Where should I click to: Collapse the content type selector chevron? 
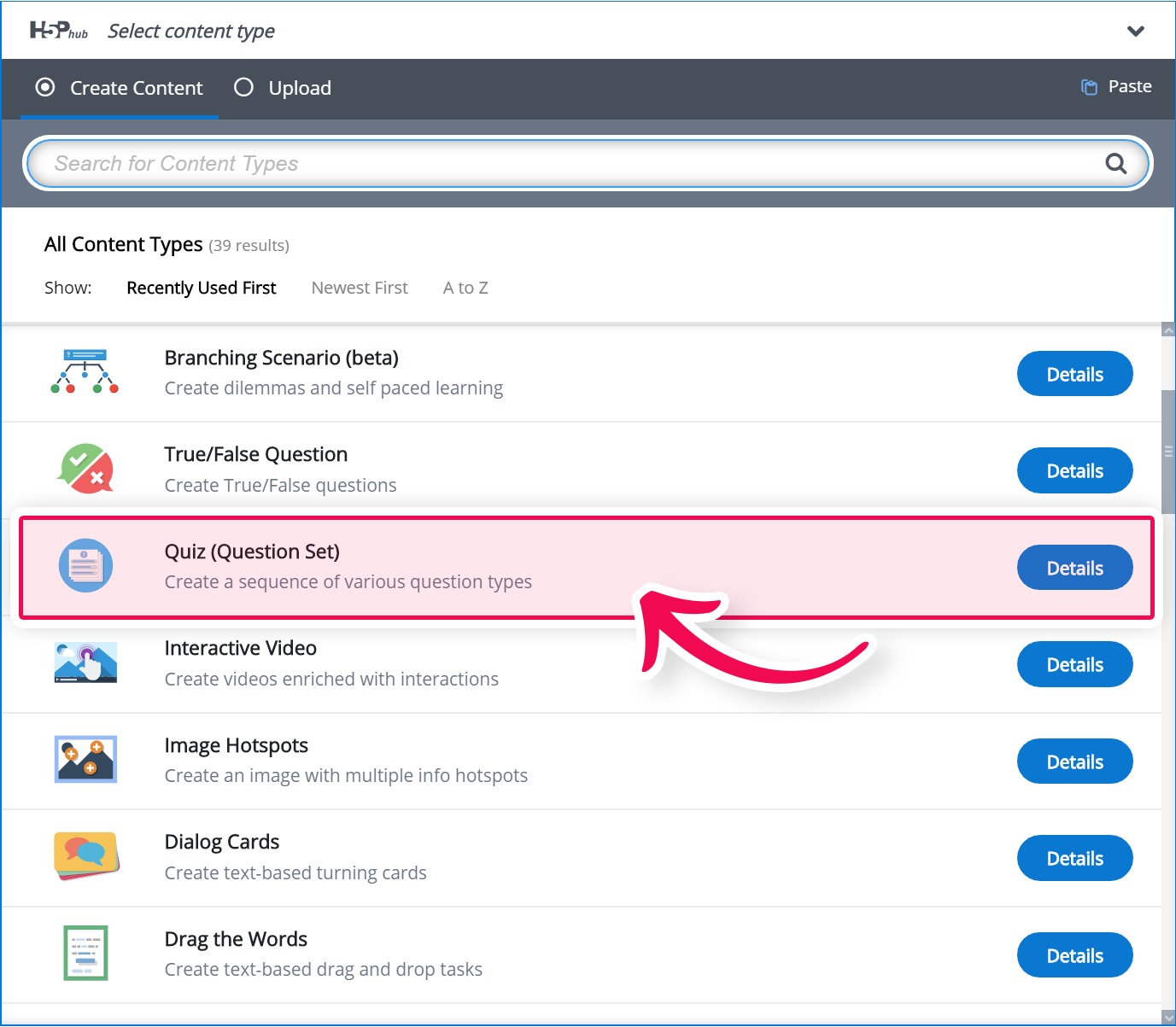tap(1135, 32)
